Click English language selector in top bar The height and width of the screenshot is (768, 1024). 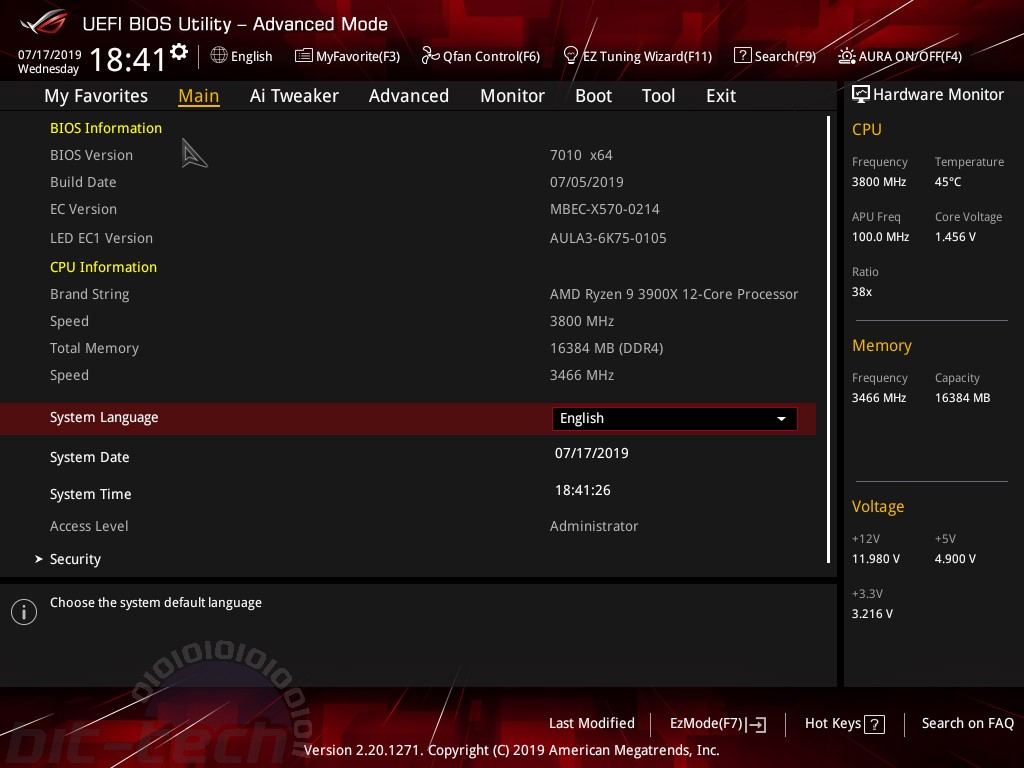point(242,56)
